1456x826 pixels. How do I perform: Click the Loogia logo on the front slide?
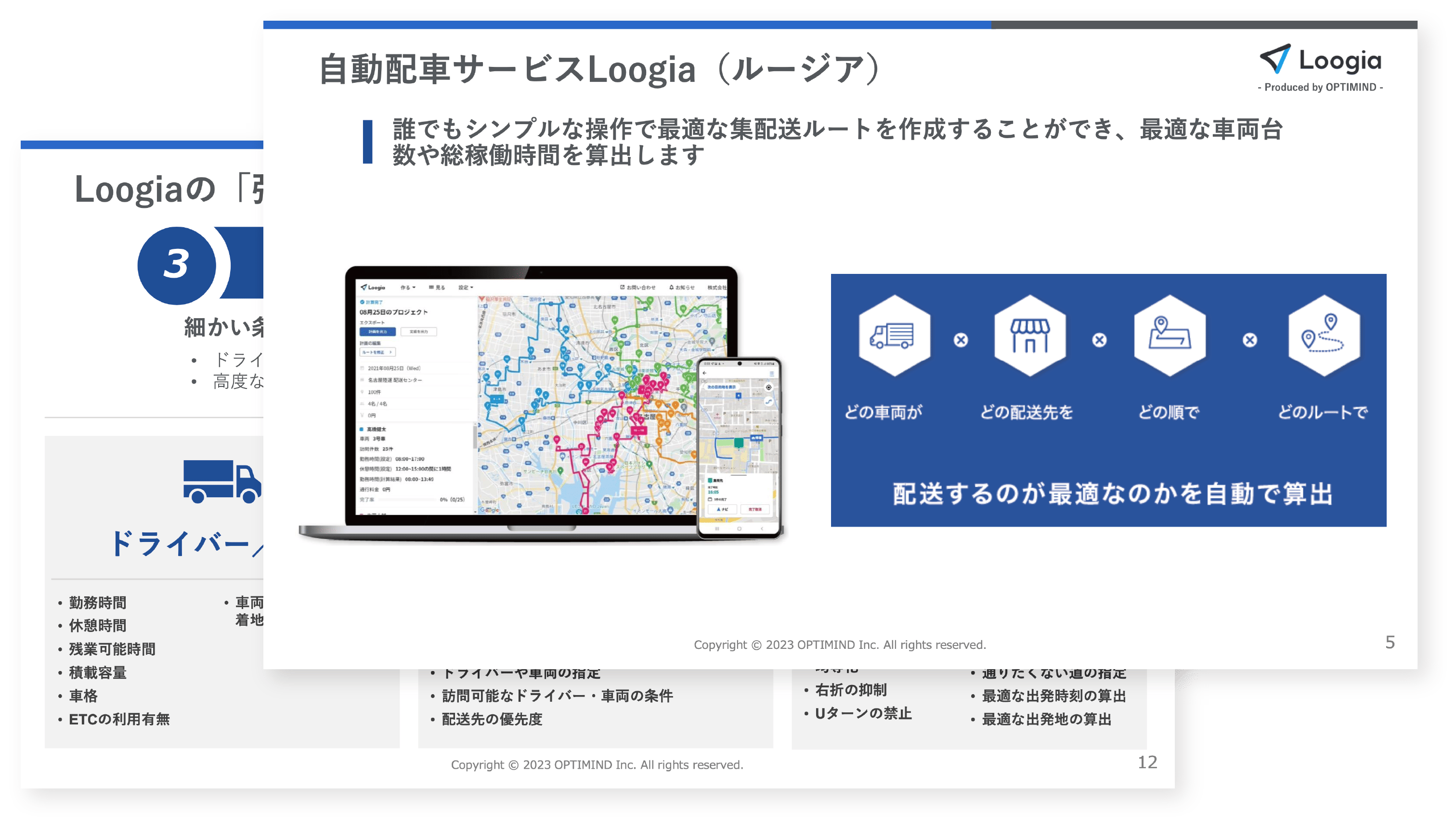(x=1320, y=67)
